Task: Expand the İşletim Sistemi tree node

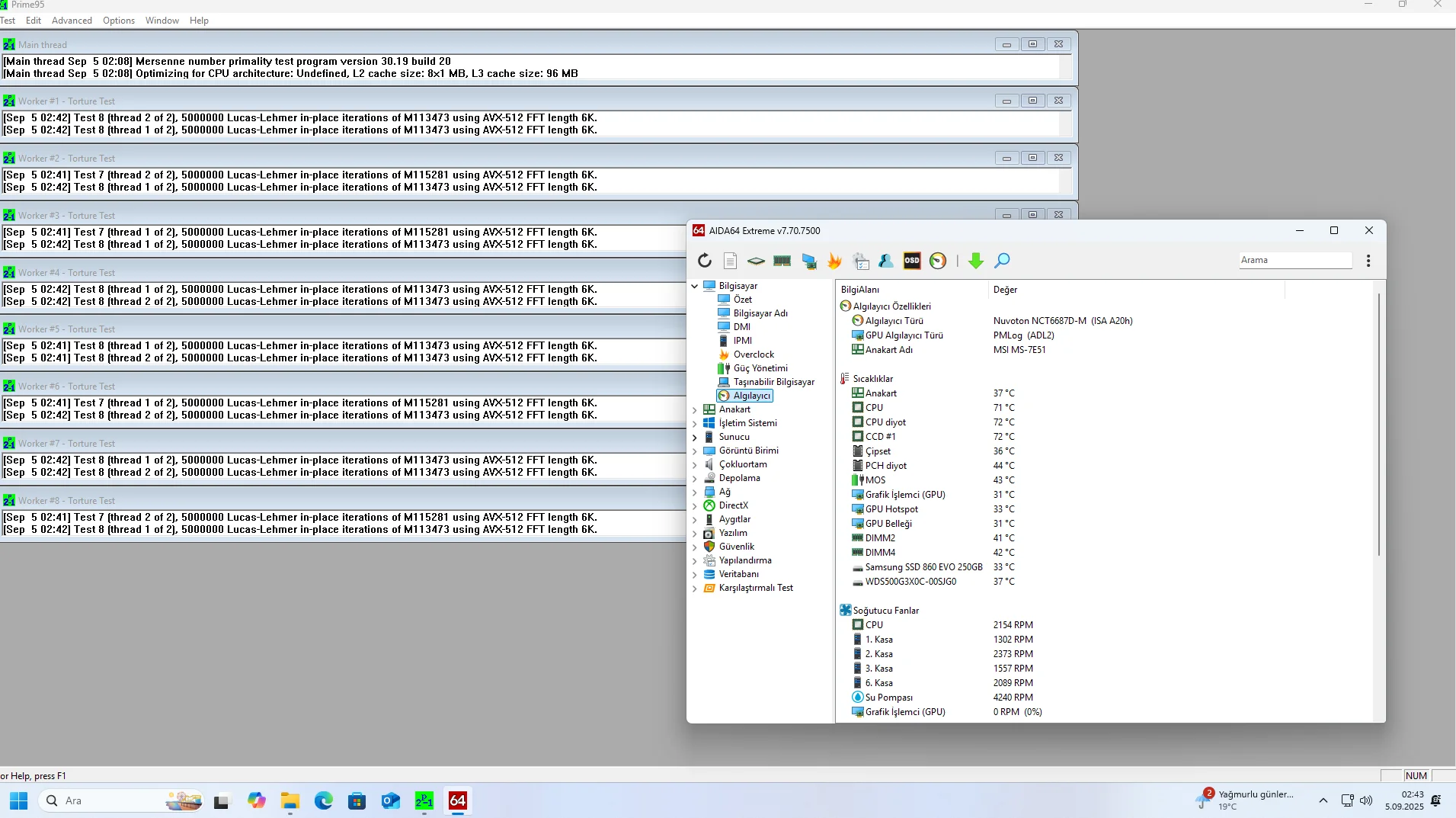Action: (x=695, y=424)
